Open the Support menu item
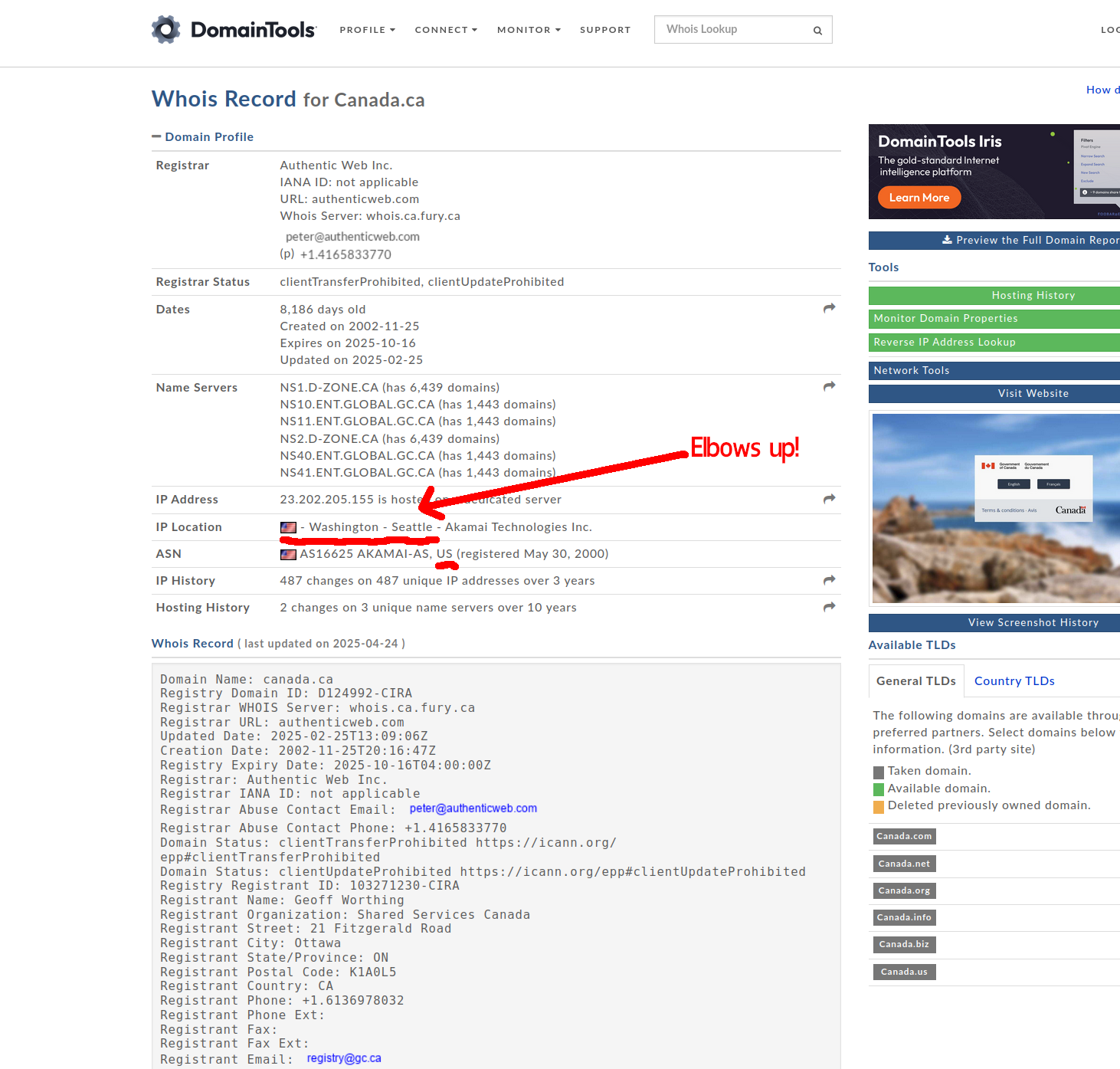The image size is (1120, 1069). 605,30
